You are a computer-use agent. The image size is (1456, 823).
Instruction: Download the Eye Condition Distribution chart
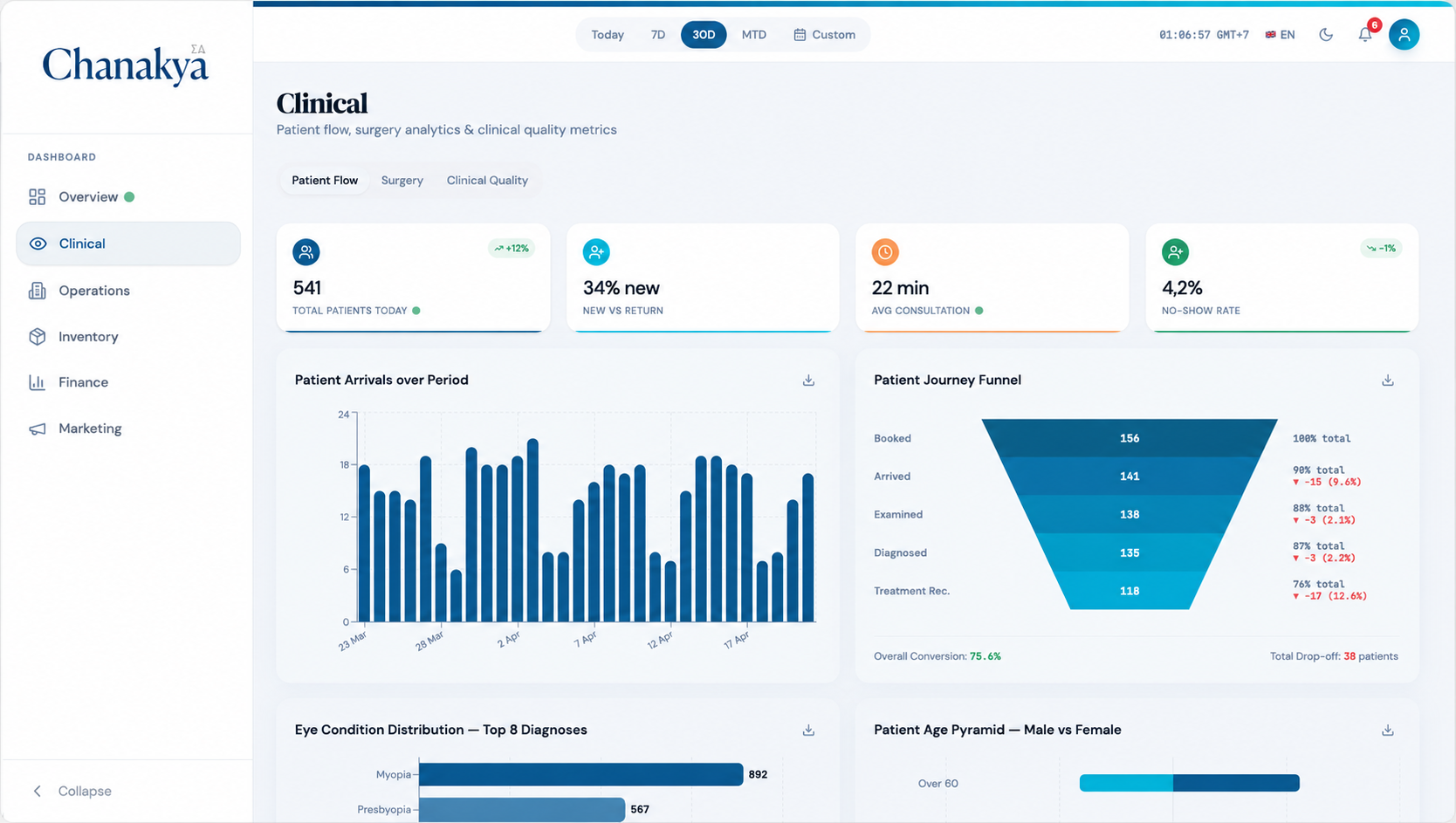pos(808,730)
